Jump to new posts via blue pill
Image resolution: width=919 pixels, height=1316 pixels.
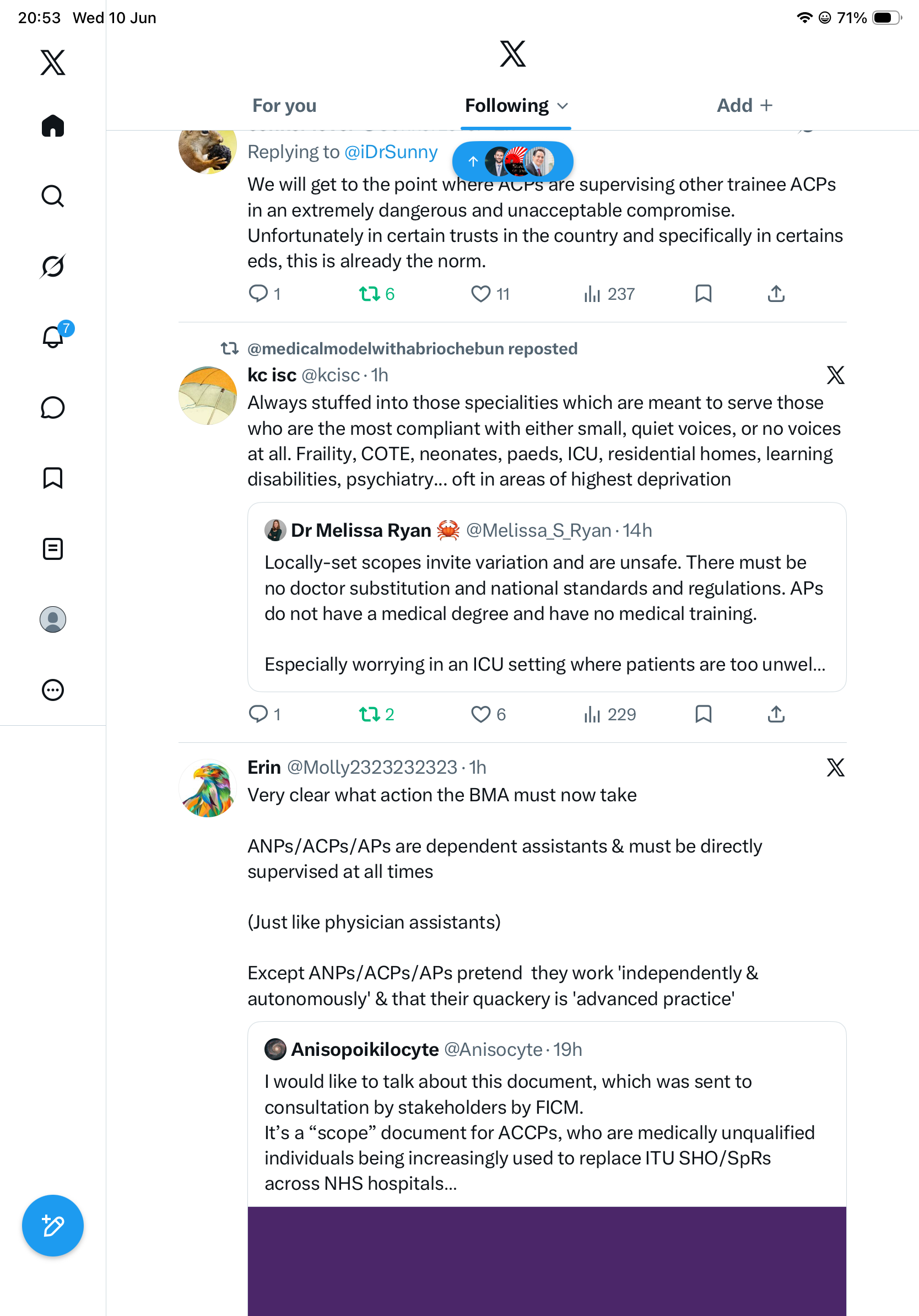point(512,161)
